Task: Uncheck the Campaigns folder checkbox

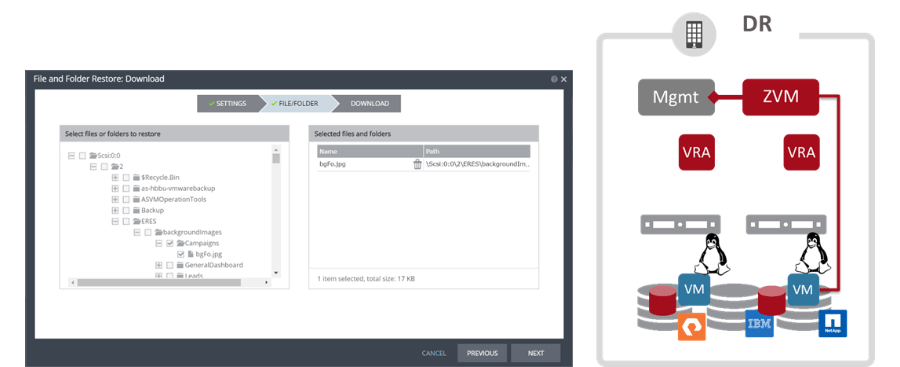Action: tap(170, 243)
